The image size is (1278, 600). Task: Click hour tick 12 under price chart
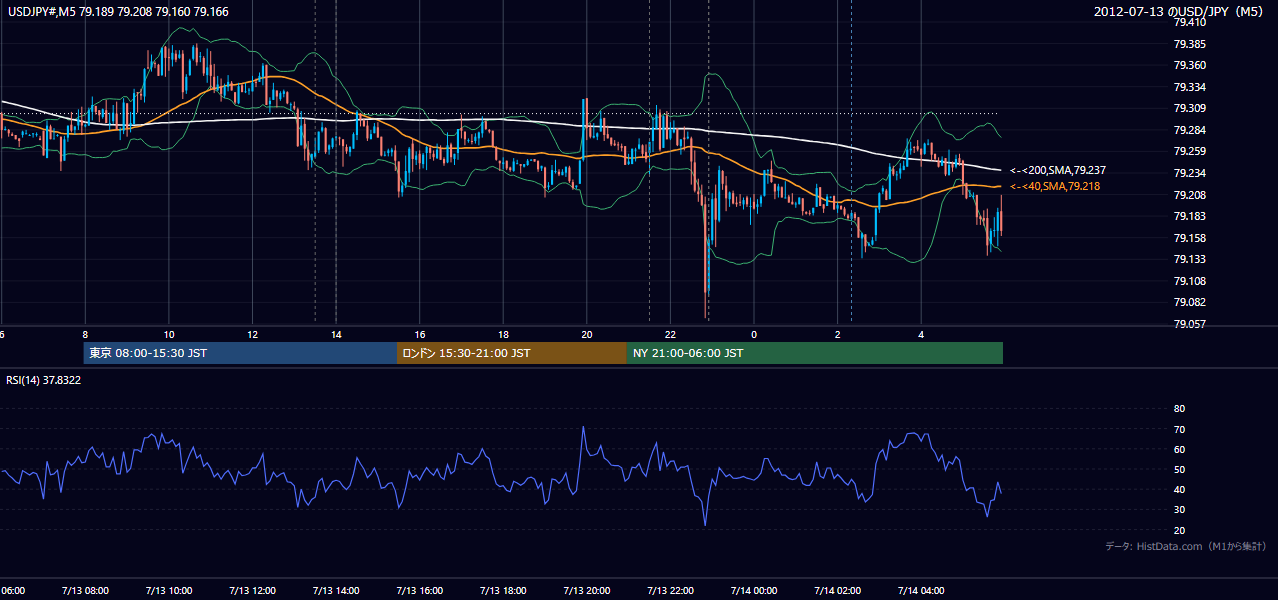(x=252, y=334)
